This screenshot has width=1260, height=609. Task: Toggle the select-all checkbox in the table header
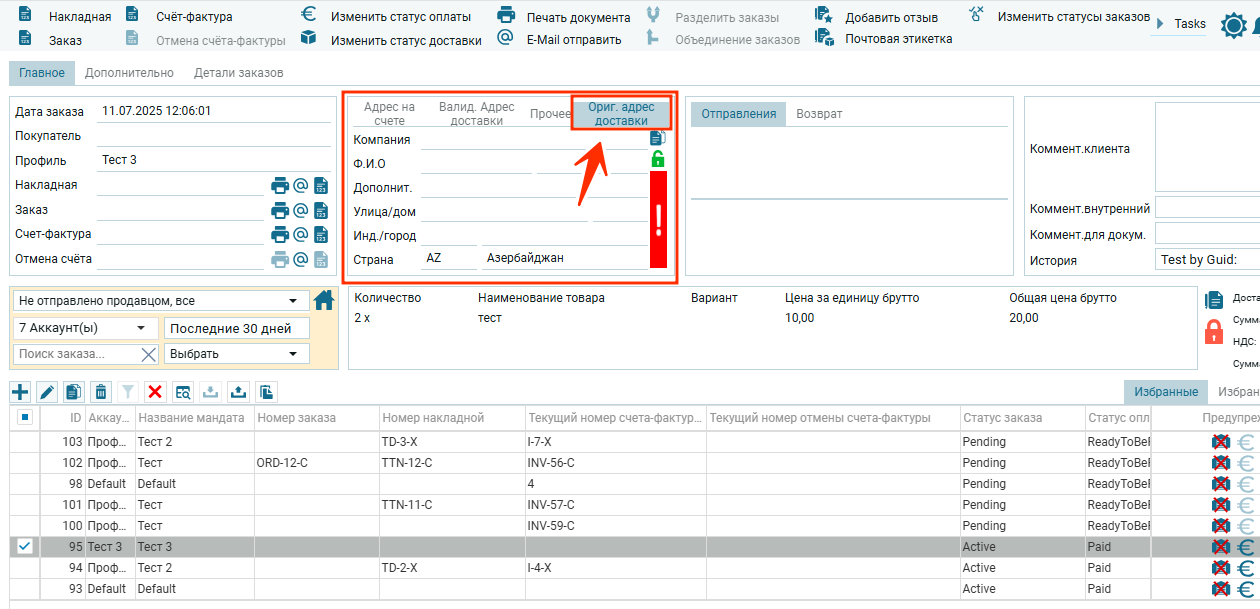click(25, 417)
